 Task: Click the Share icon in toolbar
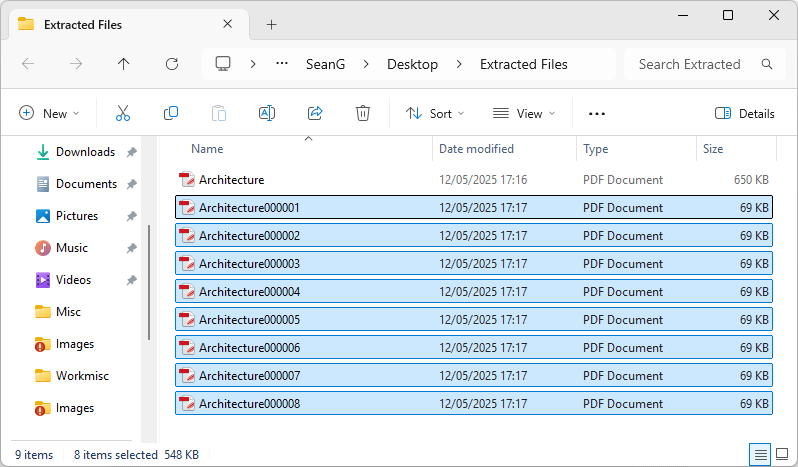pos(315,113)
